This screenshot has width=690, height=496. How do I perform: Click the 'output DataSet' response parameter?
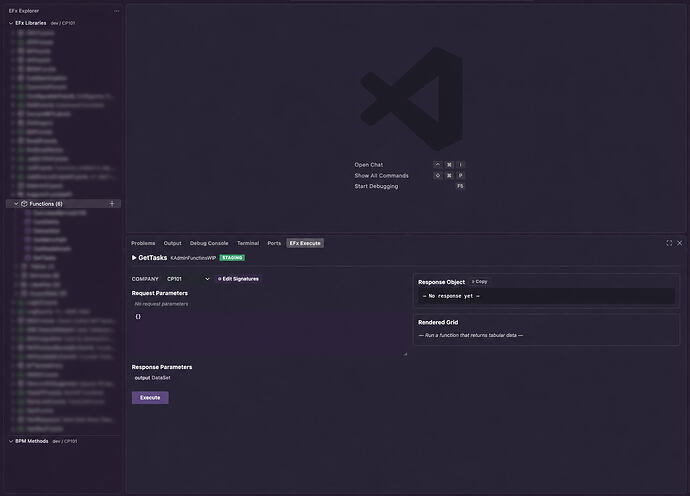point(152,378)
